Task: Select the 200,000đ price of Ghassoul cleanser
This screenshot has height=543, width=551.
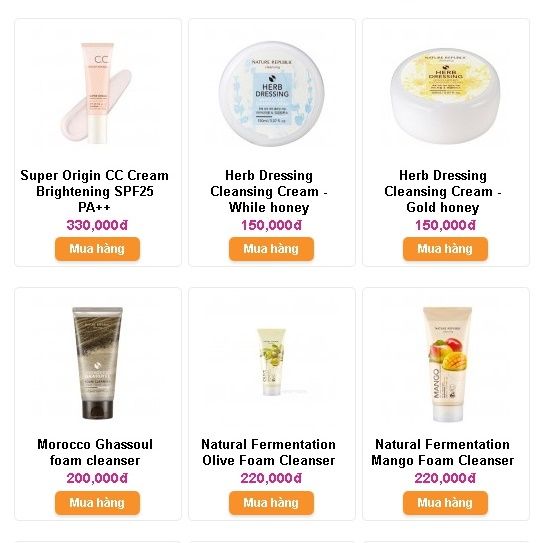Action: [97, 478]
